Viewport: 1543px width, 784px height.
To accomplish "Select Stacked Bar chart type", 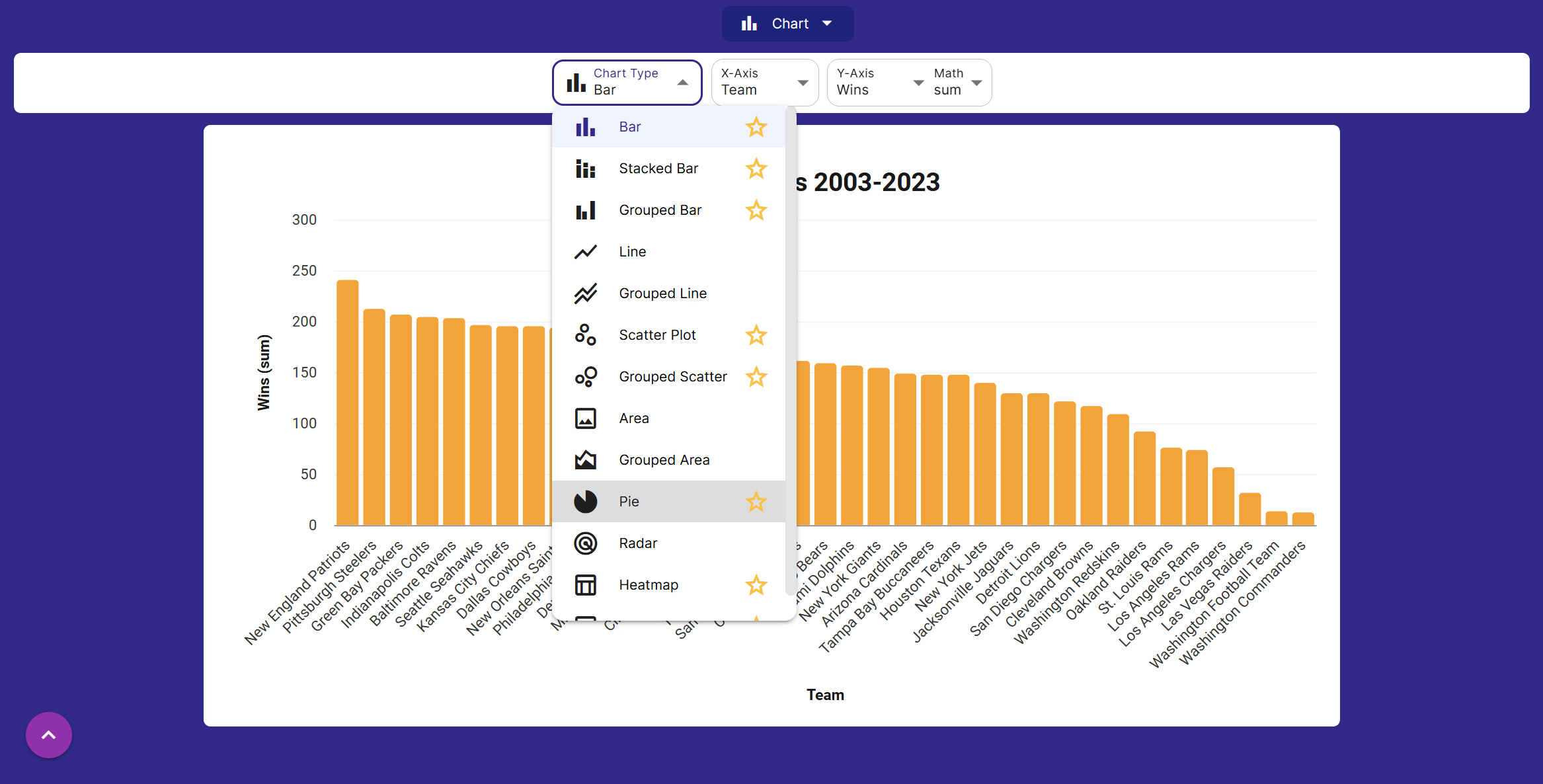I will [668, 169].
